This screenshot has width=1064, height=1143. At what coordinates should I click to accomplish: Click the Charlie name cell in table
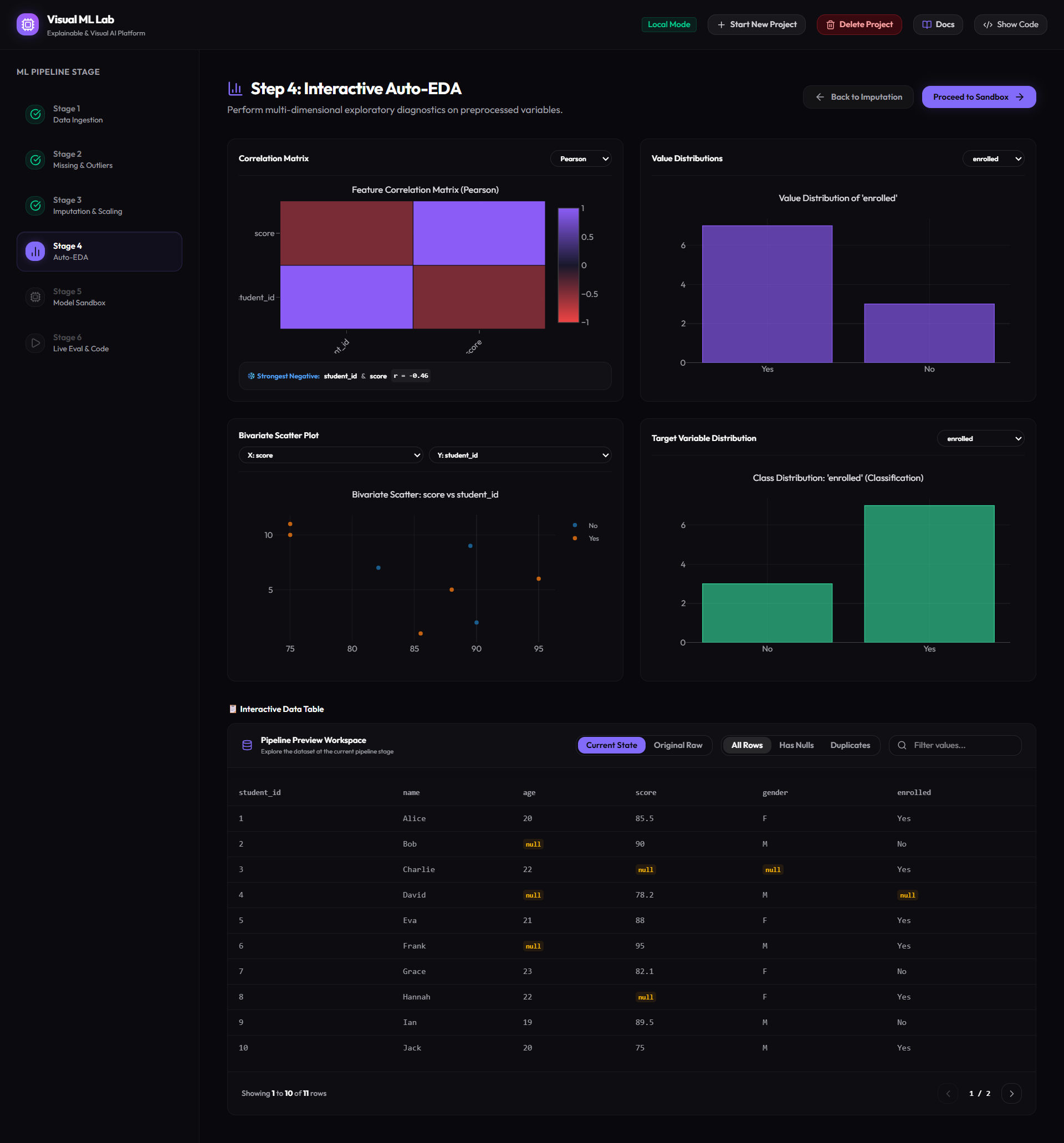(419, 869)
